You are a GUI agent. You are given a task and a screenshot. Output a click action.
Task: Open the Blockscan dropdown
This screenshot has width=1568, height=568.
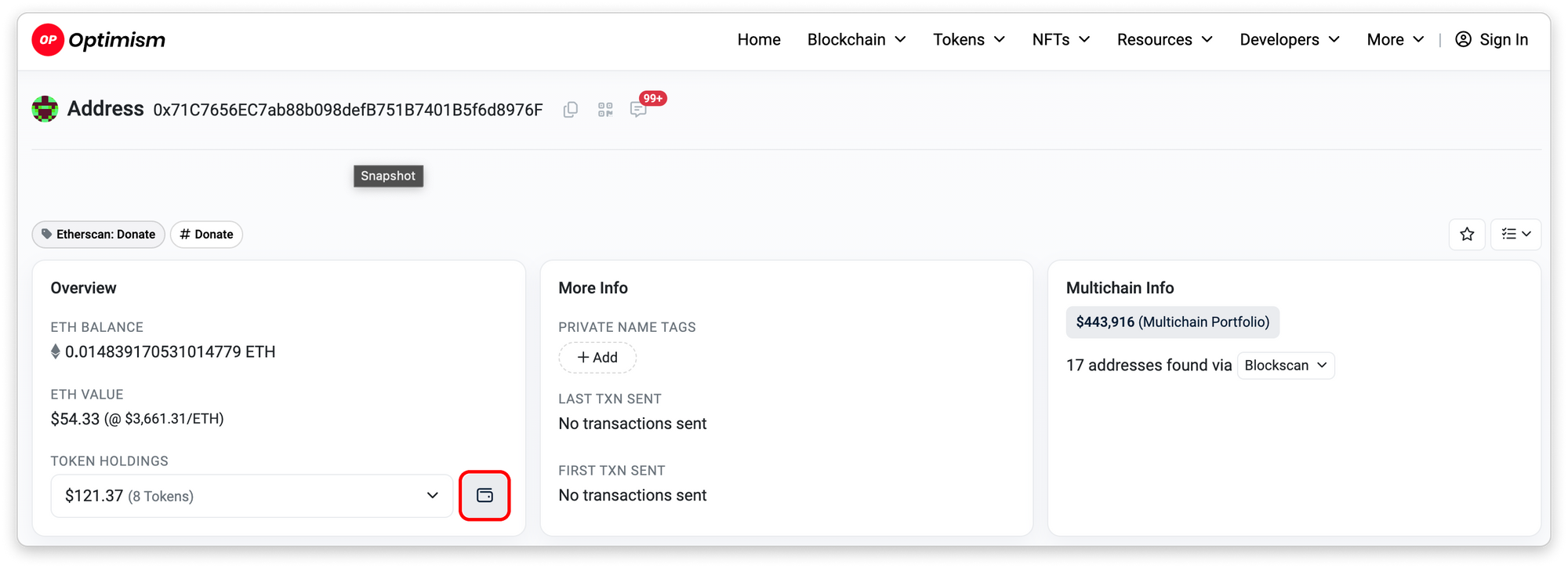pyautogui.click(x=1285, y=366)
